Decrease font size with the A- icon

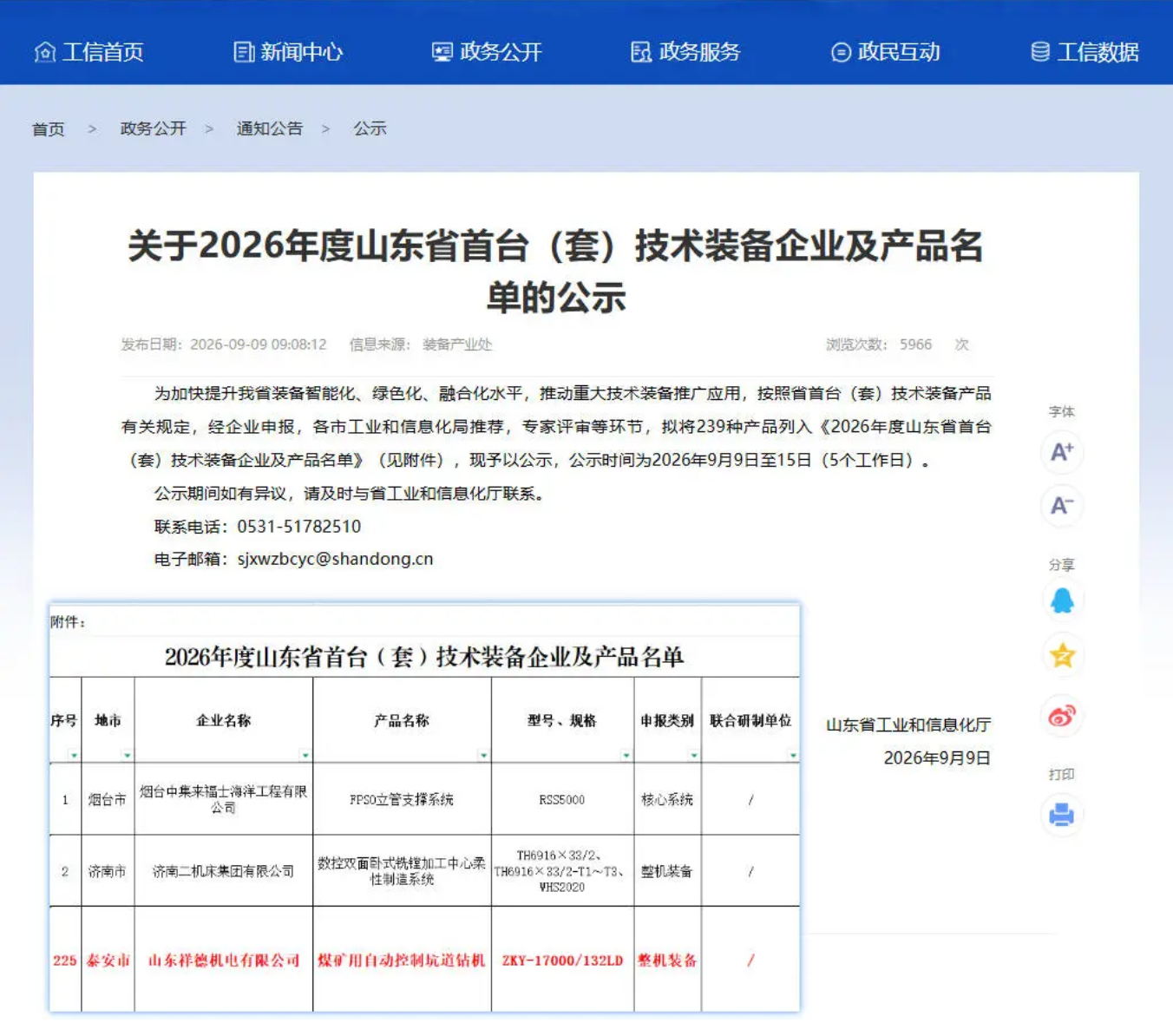pyautogui.click(x=1062, y=506)
